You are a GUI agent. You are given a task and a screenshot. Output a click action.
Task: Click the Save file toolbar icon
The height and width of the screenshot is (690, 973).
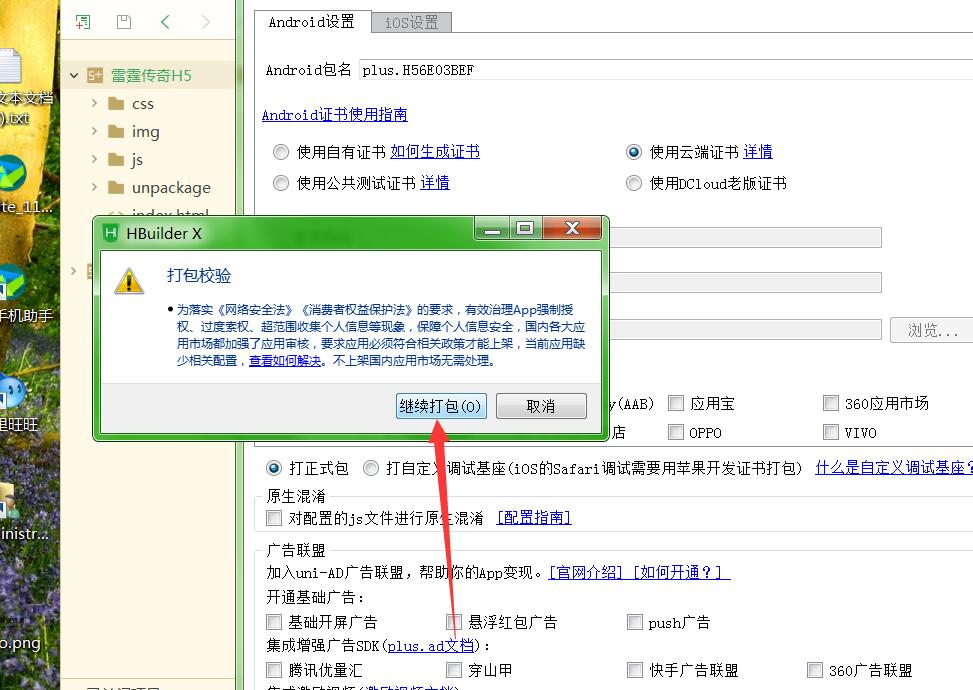point(124,22)
